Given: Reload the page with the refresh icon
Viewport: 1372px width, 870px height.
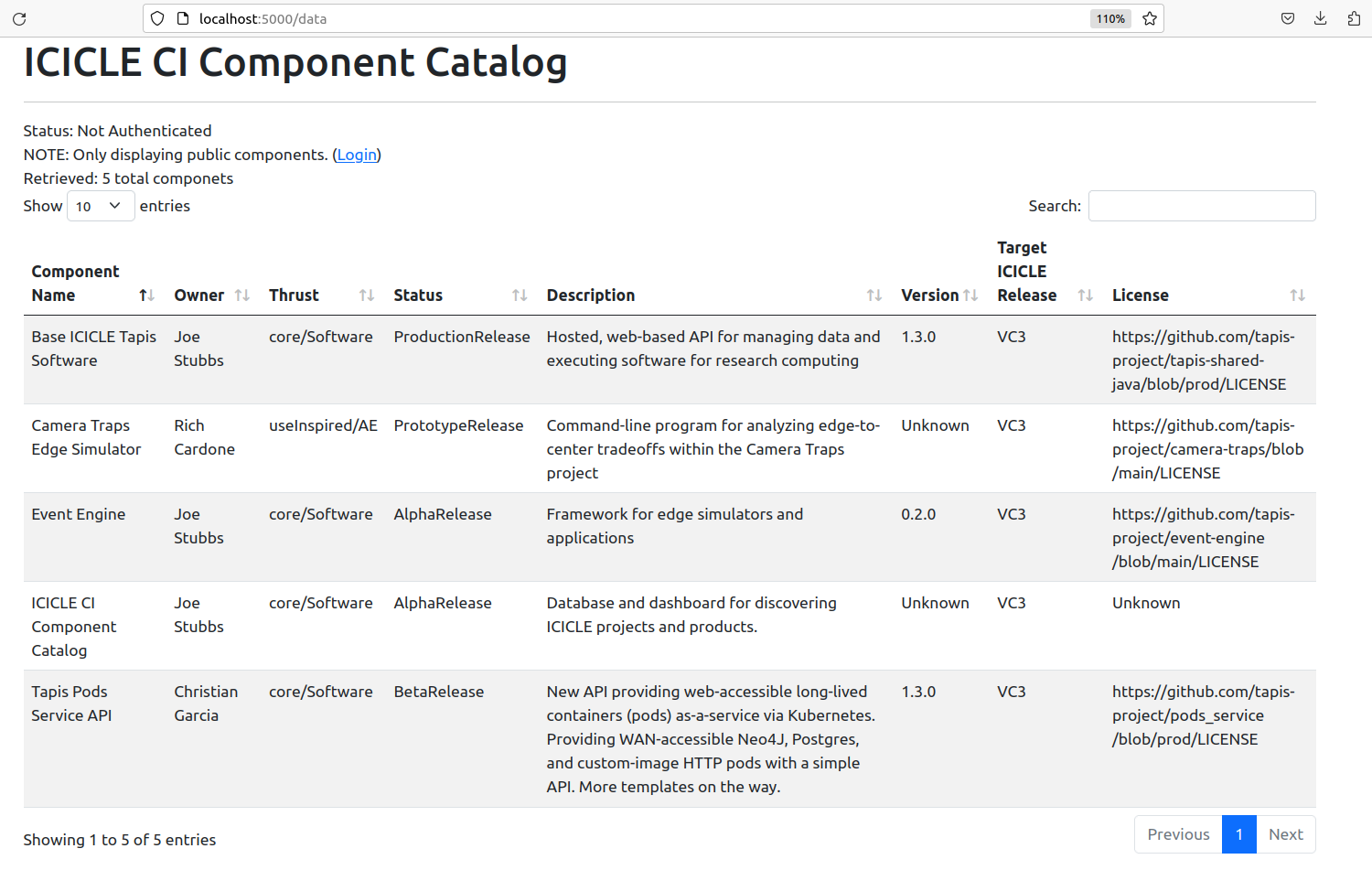Looking at the screenshot, I should 19,18.
